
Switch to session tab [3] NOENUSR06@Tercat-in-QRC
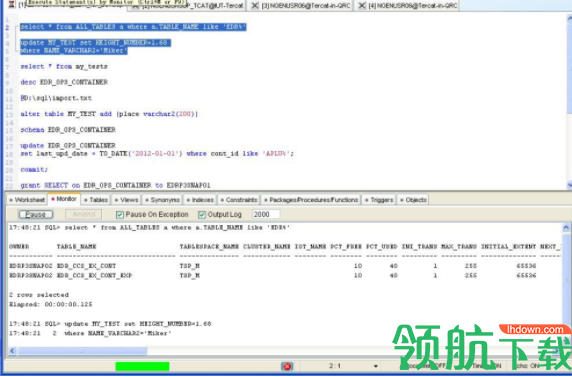(300, 5)
